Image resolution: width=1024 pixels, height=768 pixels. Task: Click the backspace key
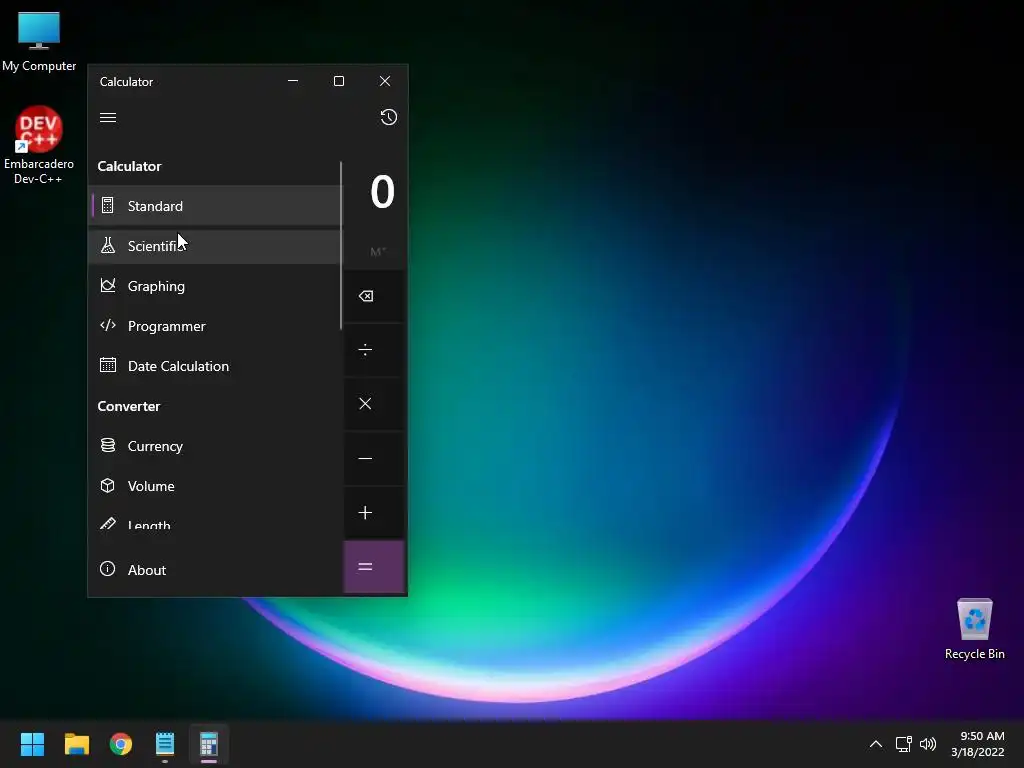click(374, 296)
